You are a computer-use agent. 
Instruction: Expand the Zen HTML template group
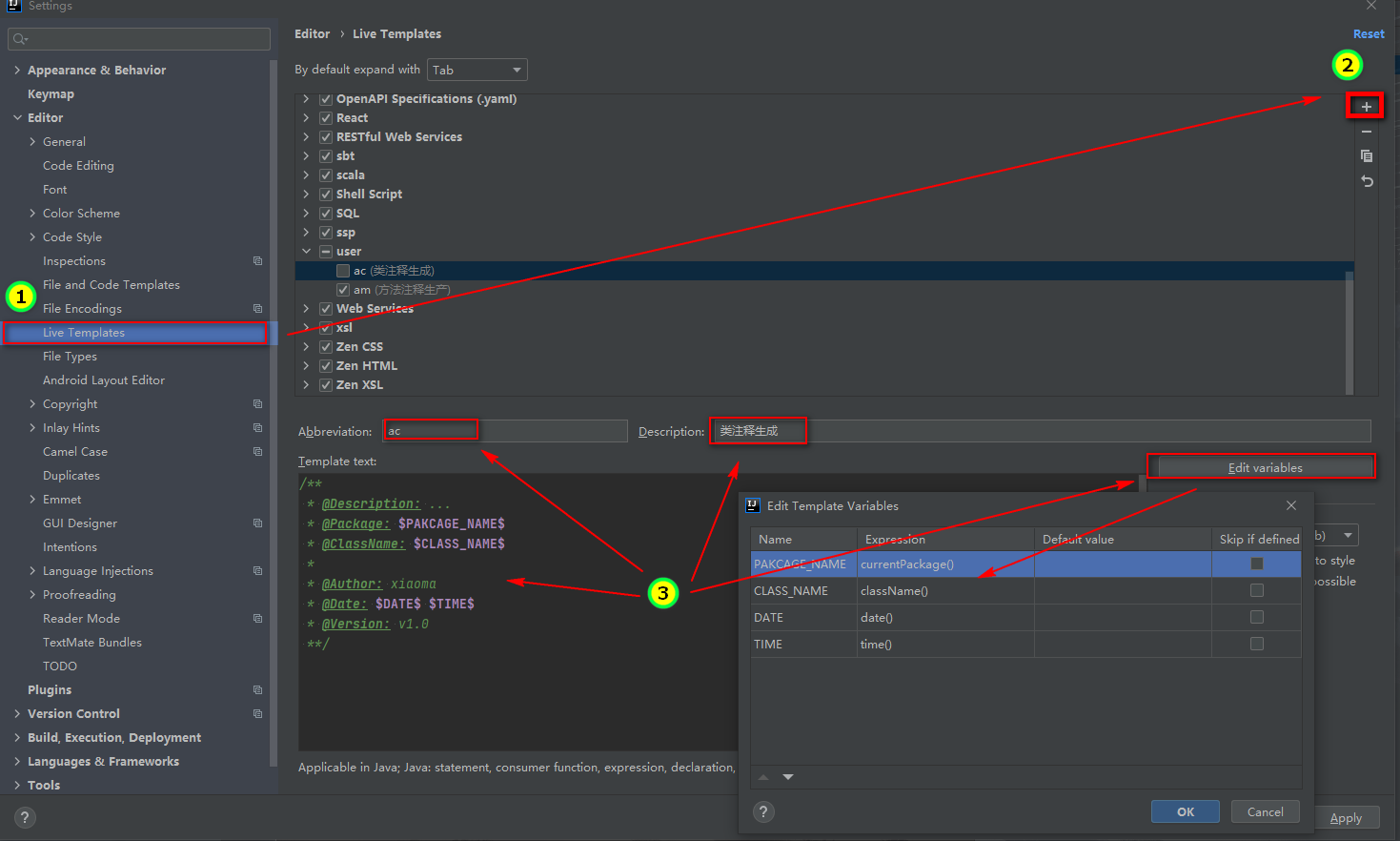pos(306,366)
